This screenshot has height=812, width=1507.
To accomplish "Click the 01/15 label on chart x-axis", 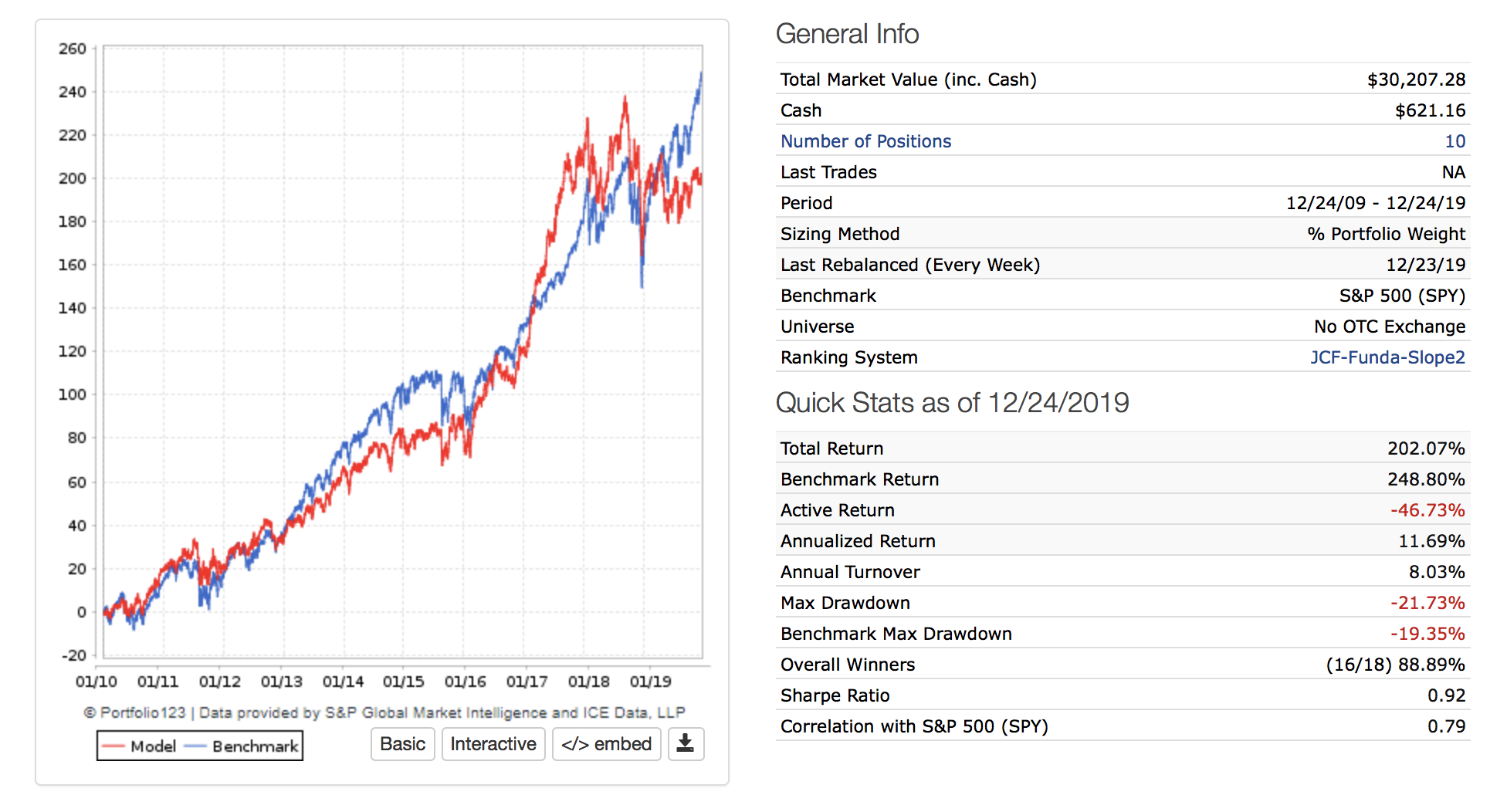I will point(404,682).
